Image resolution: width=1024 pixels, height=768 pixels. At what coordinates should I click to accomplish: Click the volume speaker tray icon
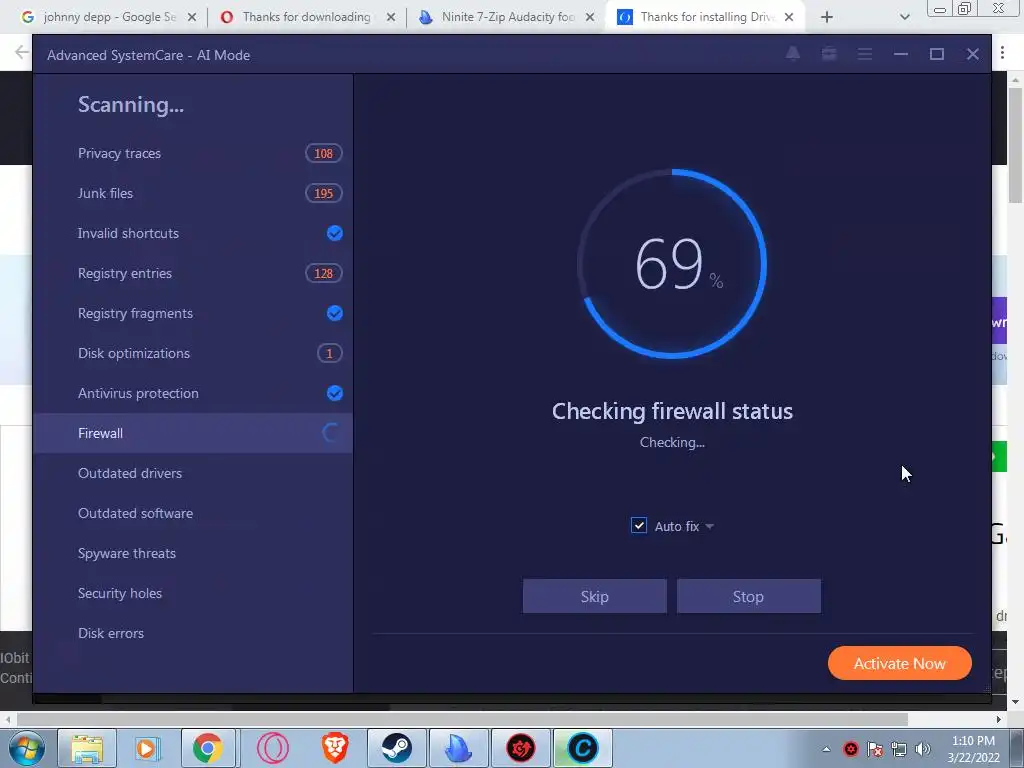click(923, 749)
